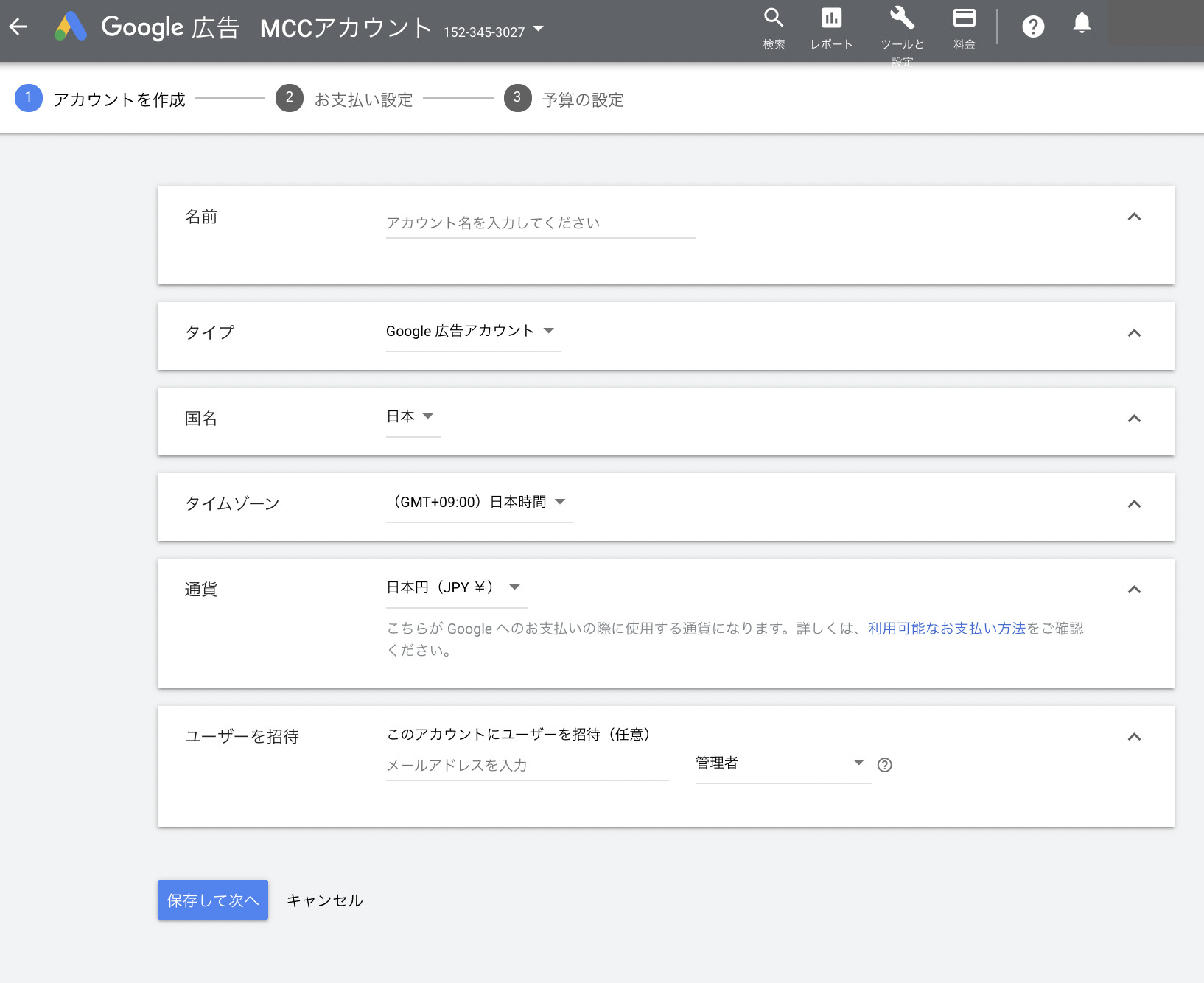Click the 保存して次へ button

click(212, 900)
